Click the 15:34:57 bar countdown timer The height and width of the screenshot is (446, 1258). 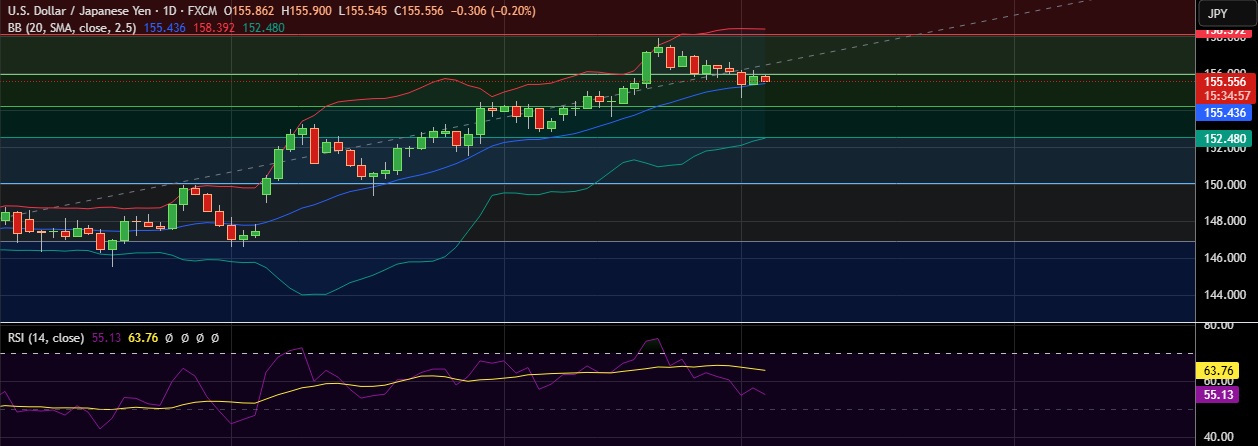pyautogui.click(x=1225, y=95)
